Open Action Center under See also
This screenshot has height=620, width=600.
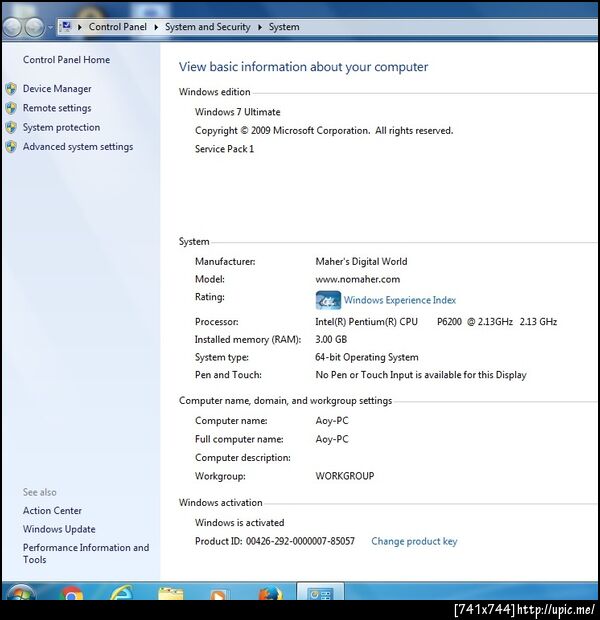pos(52,510)
